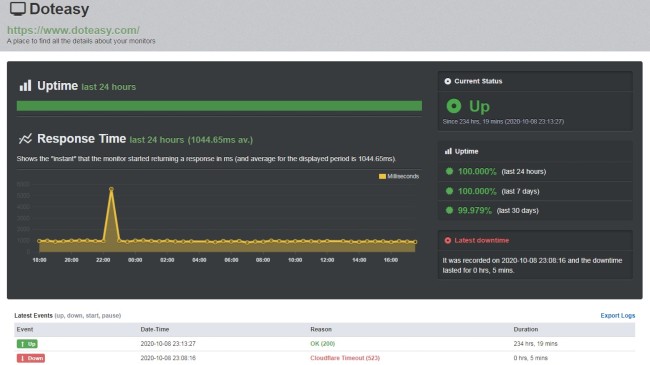Click last data point on response chart
The height and width of the screenshot is (365, 650).
click(415, 242)
